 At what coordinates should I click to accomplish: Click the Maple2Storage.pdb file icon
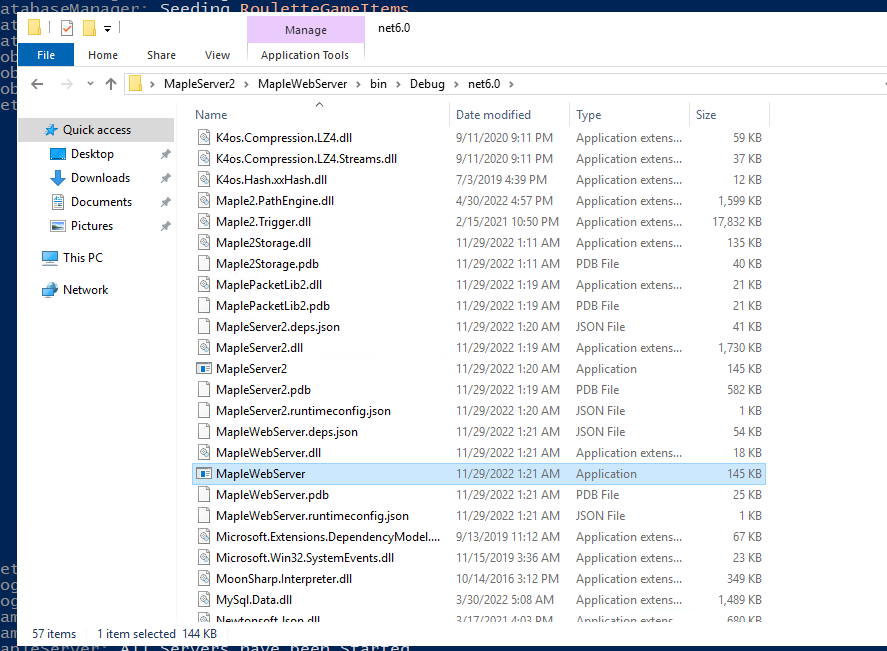tap(204, 264)
